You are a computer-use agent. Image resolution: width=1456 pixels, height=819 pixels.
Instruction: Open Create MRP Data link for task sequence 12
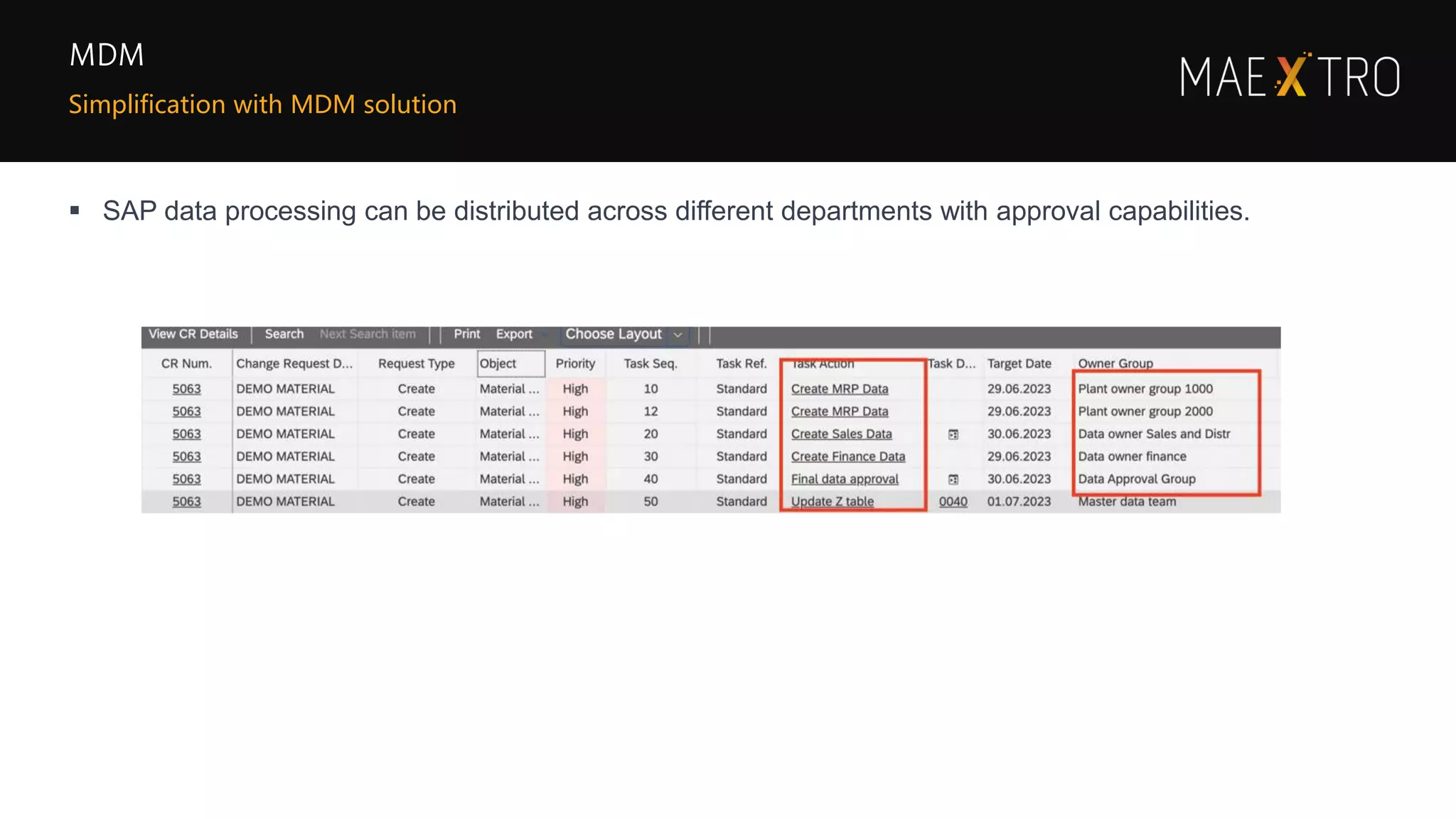[x=840, y=412]
